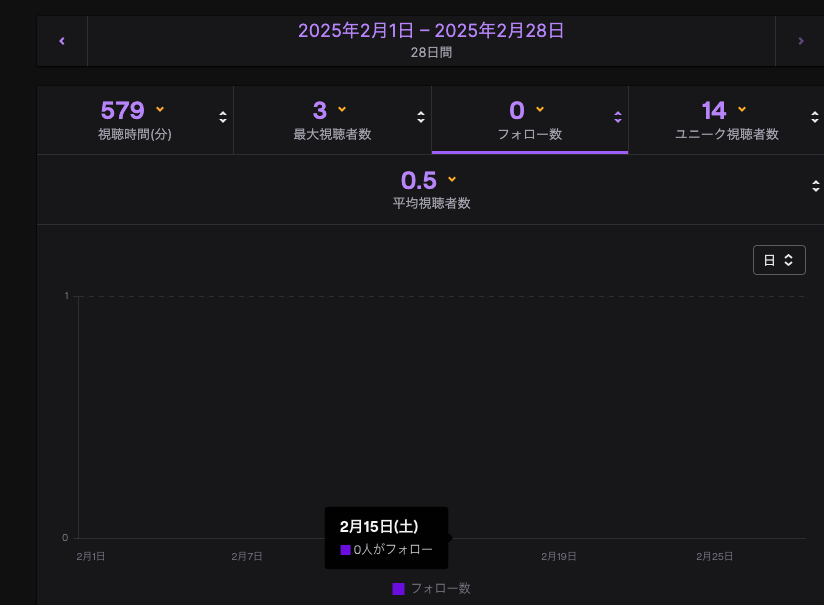Open metric selector on フォロー数 panel
The width and height of the screenshot is (824, 605).
point(617,117)
